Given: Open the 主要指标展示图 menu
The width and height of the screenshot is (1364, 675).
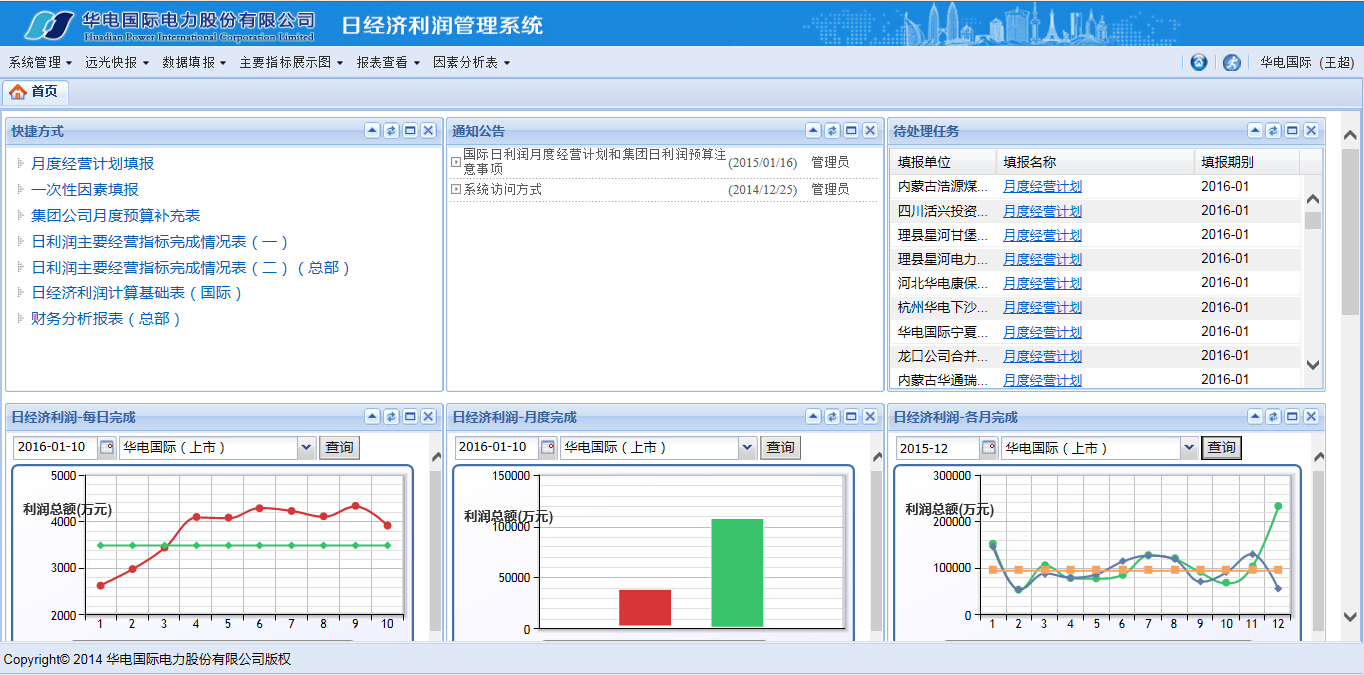Looking at the screenshot, I should tap(291, 62).
